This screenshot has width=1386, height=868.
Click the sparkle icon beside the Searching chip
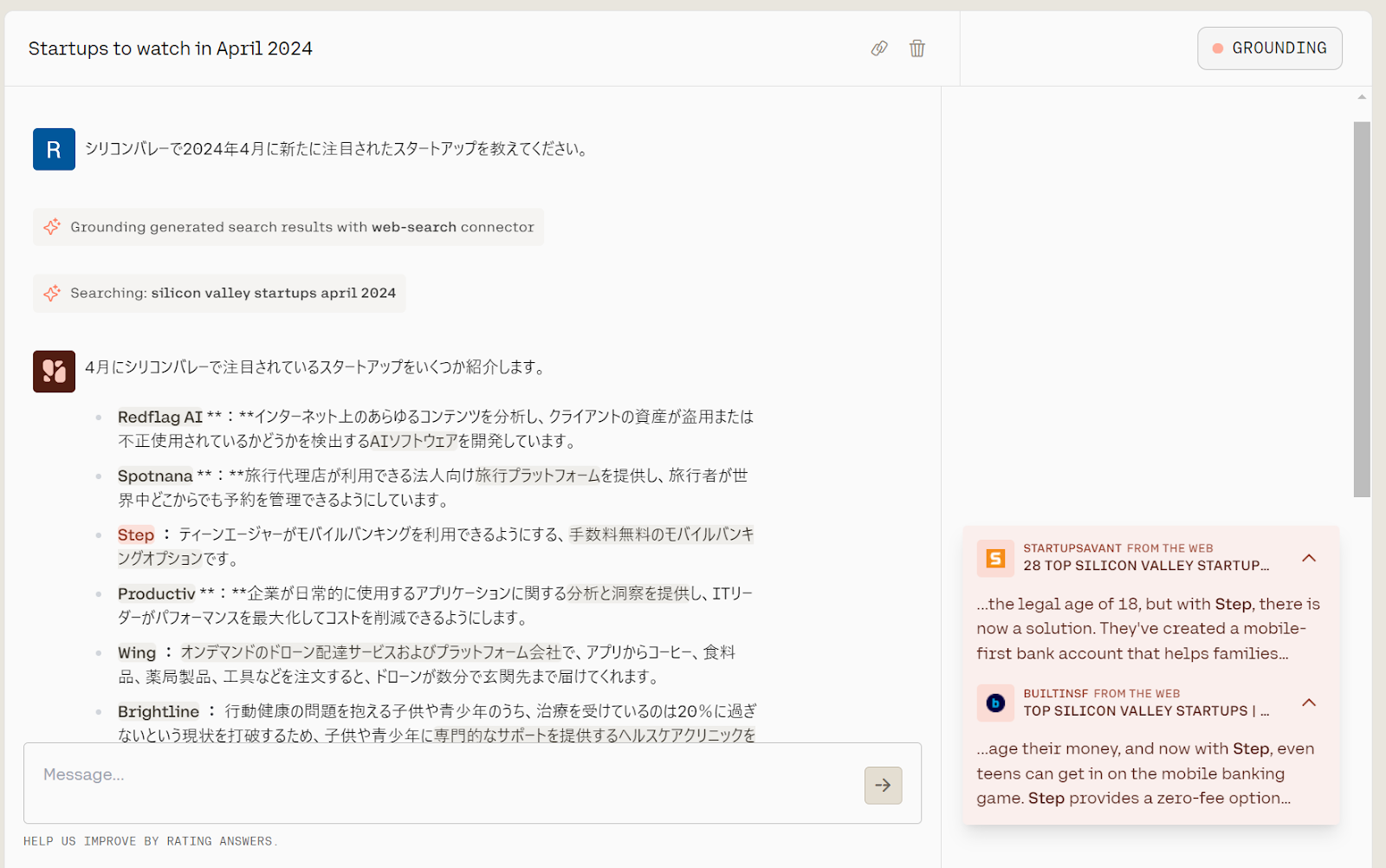pos(52,293)
